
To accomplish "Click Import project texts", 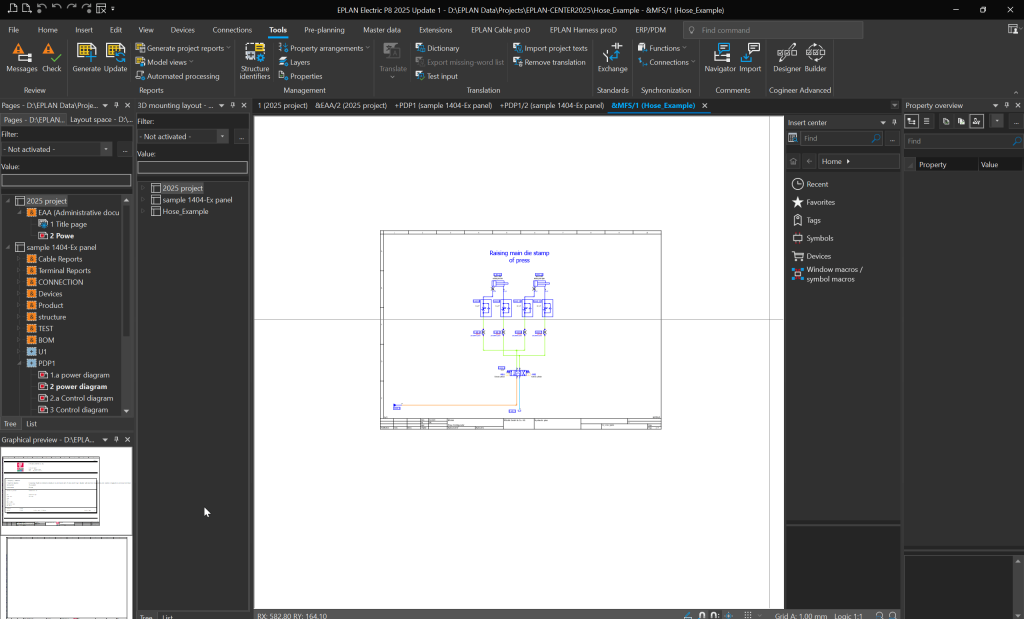I will tap(550, 48).
